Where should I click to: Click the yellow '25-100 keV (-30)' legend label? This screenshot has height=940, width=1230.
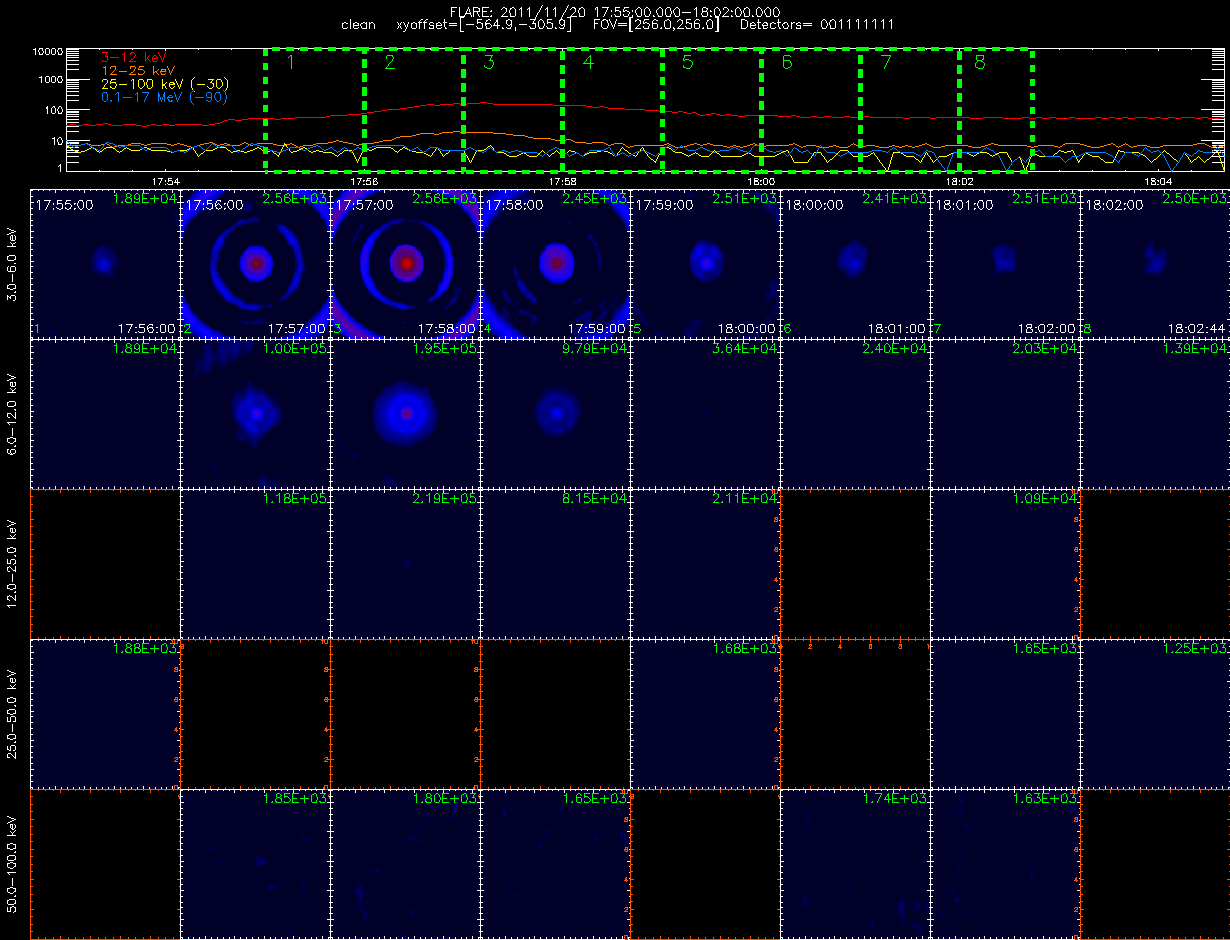tap(164, 84)
